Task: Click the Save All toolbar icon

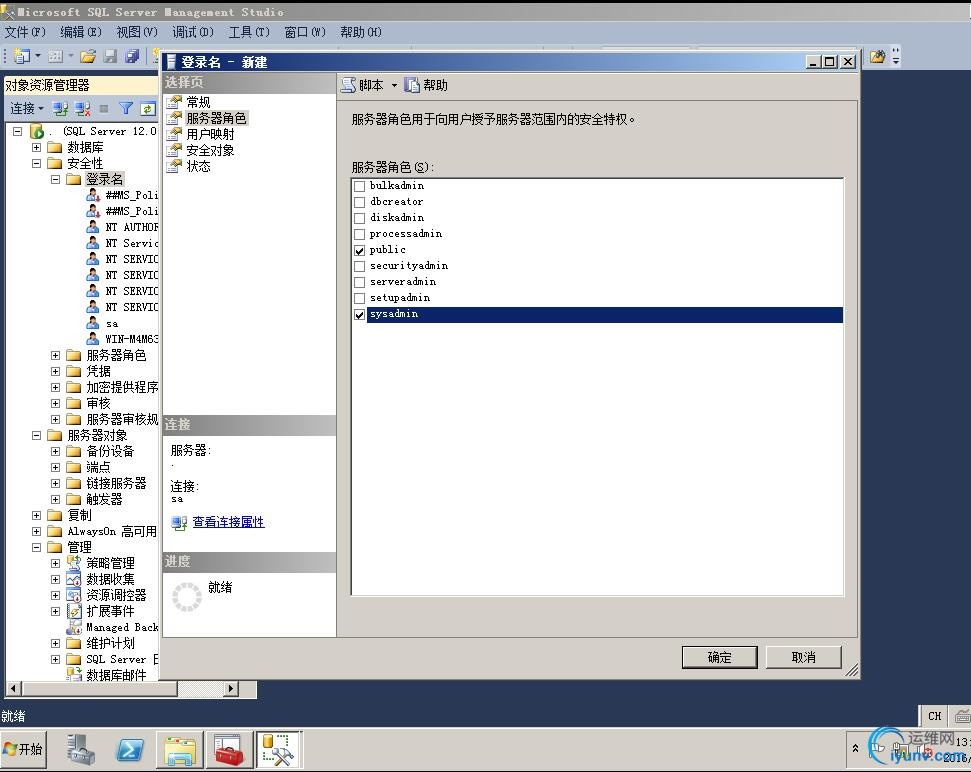Action: pos(132,56)
